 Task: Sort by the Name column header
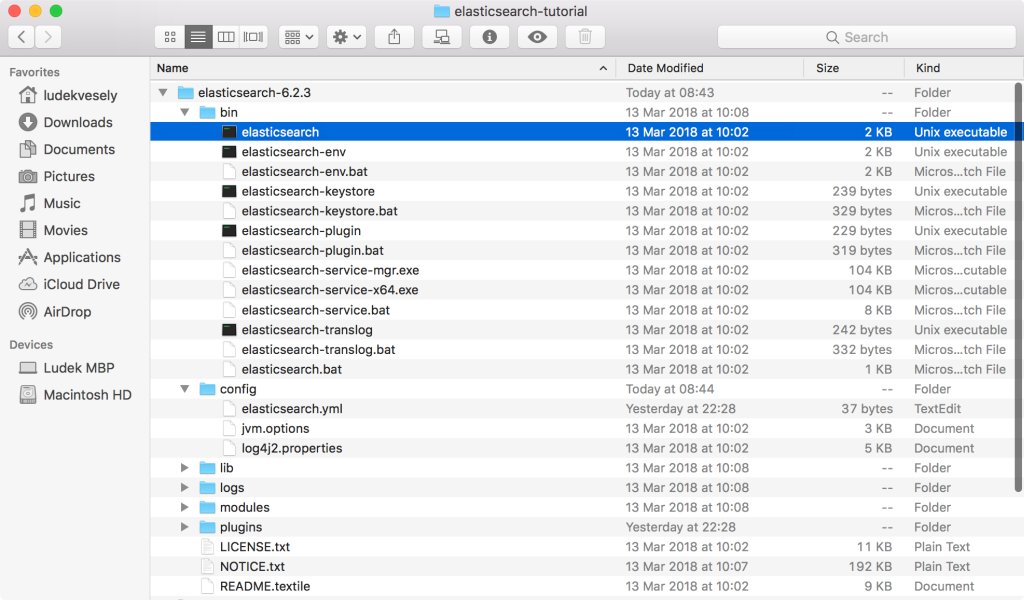(x=383, y=68)
